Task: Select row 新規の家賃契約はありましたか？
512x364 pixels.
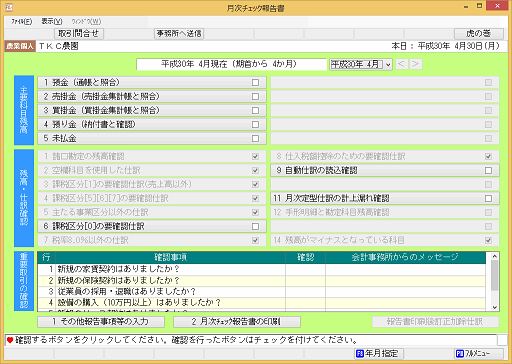Action: click(262, 269)
